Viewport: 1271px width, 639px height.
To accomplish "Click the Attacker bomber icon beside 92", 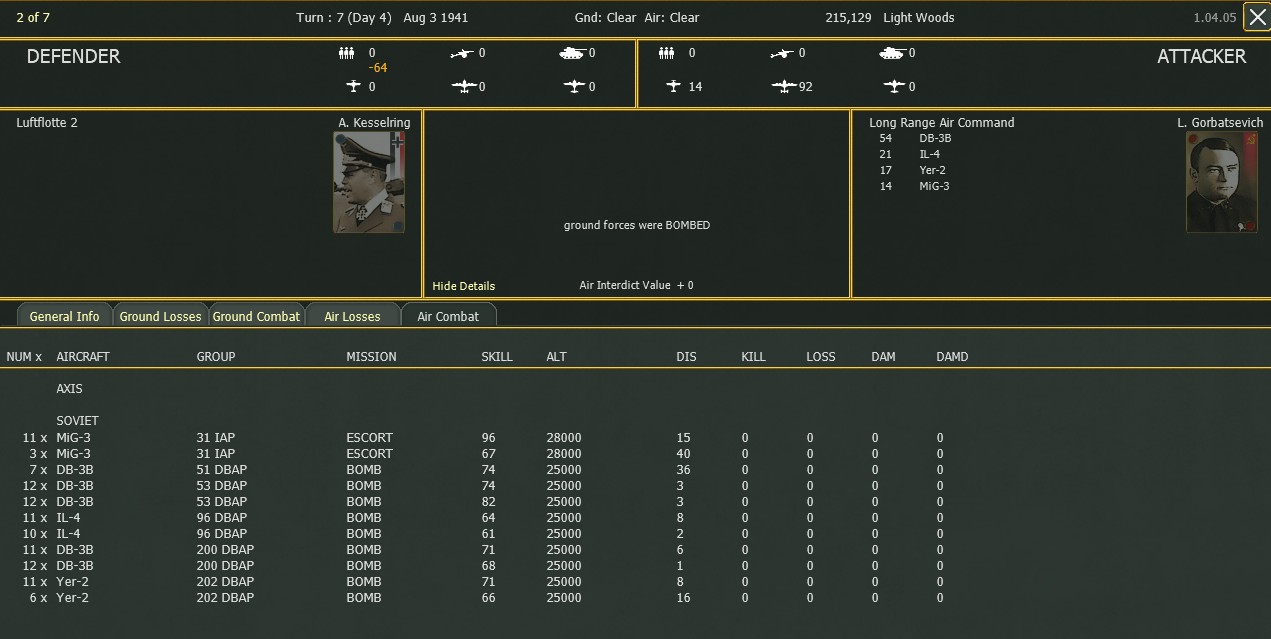I will 784,87.
